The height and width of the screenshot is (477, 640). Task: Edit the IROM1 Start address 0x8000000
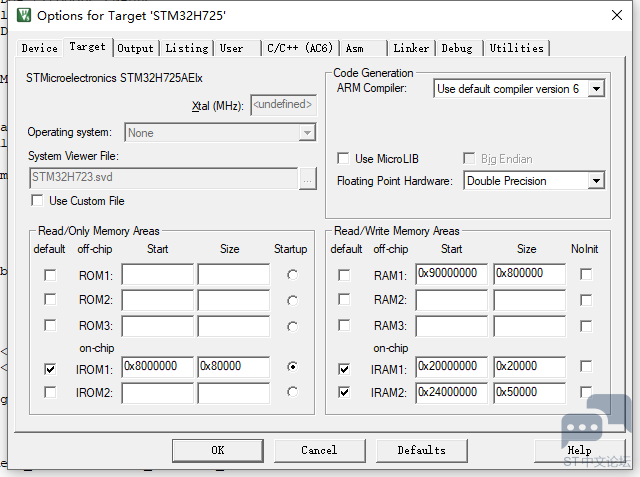pos(157,367)
